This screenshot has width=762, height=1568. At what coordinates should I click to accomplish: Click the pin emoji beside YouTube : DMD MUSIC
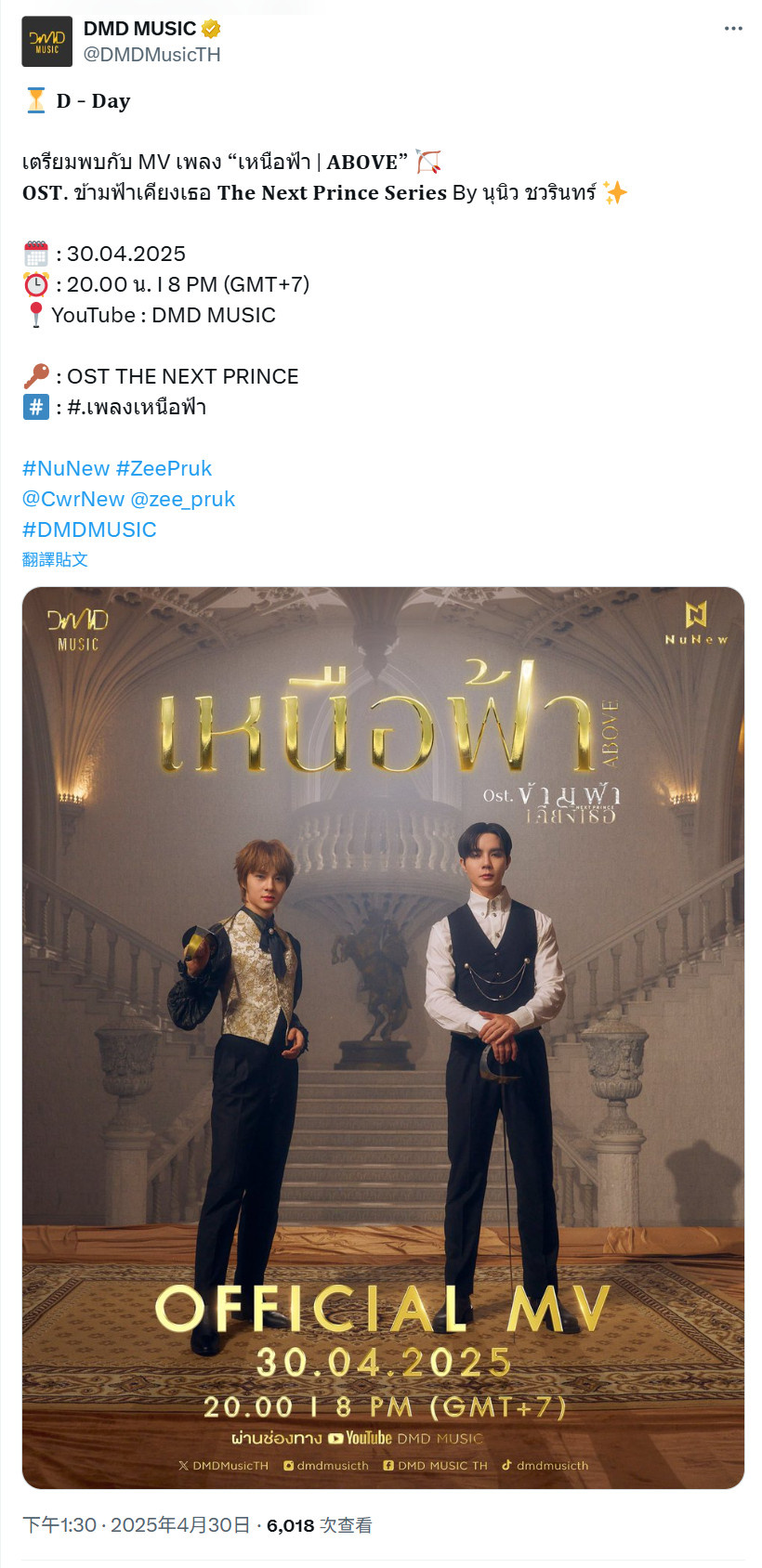click(x=35, y=315)
